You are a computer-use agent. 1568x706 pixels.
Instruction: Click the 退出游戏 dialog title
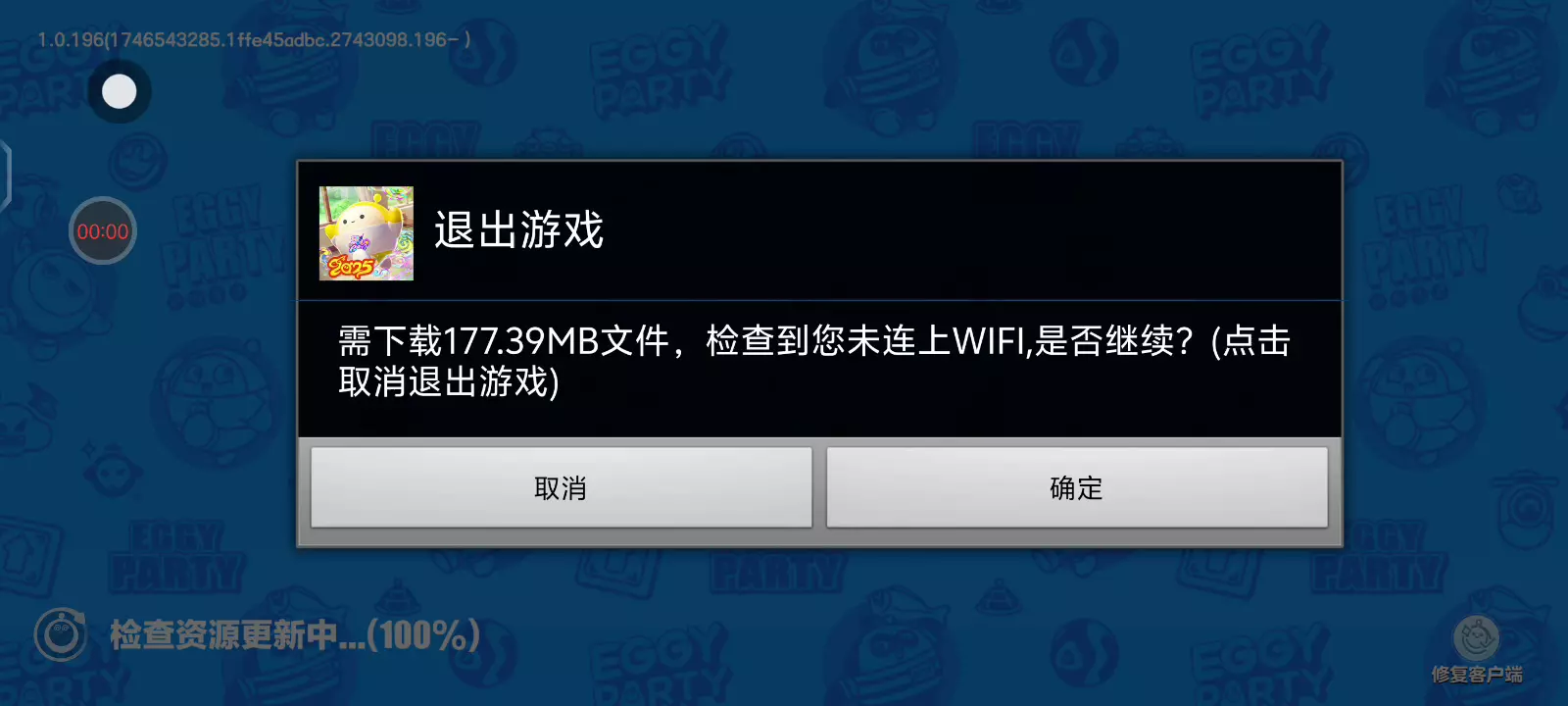519,230
